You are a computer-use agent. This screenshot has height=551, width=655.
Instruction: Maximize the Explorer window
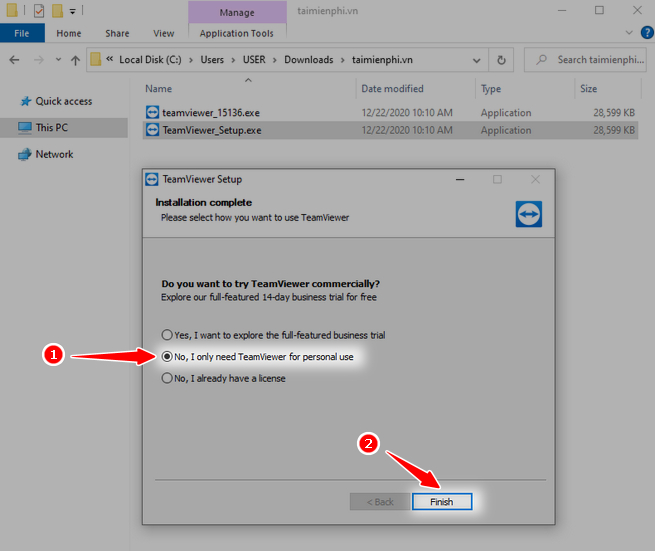(x=599, y=10)
